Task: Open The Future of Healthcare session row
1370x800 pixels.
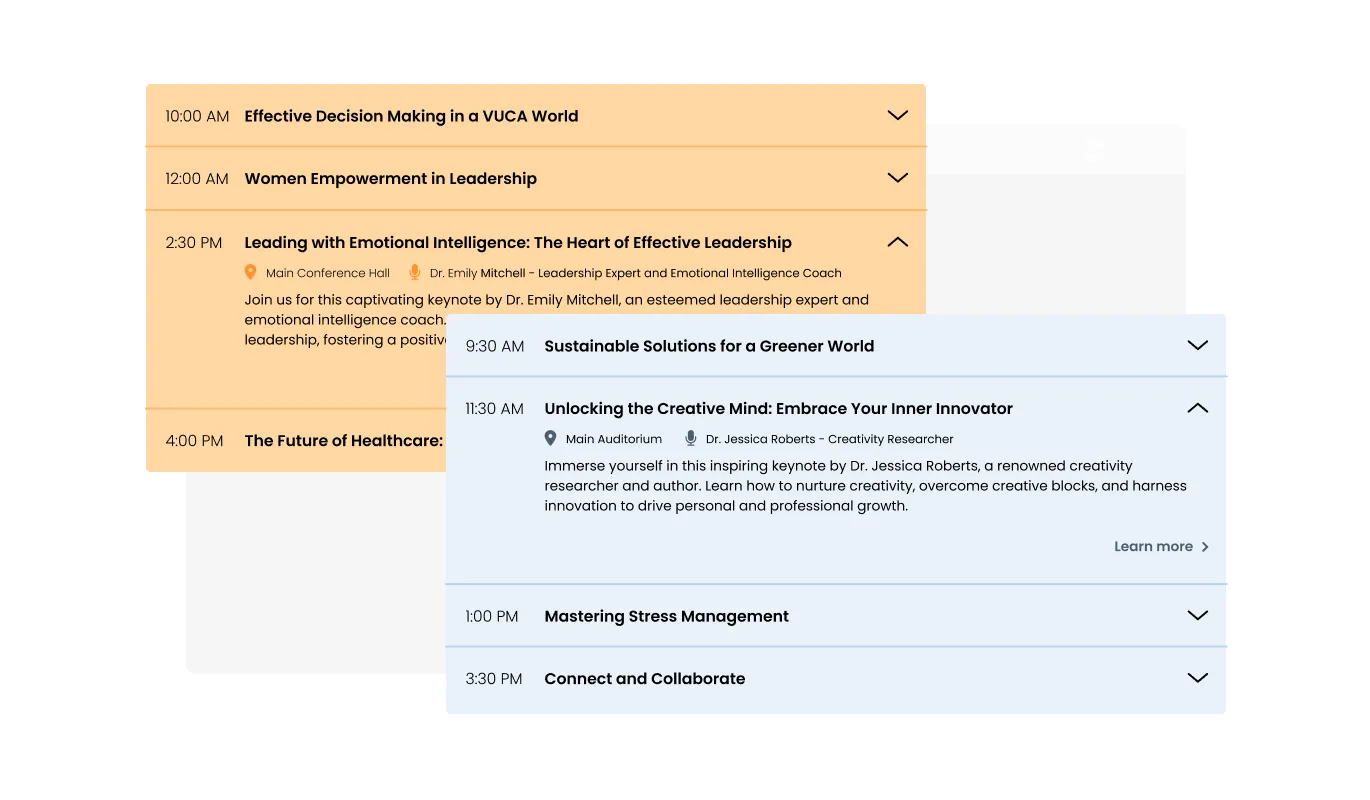Action: tap(343, 441)
